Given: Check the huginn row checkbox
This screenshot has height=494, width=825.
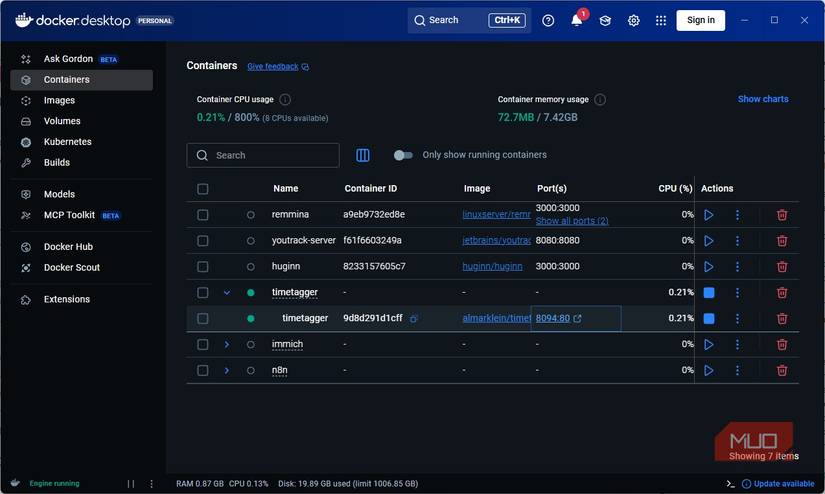Looking at the screenshot, I should (x=203, y=267).
